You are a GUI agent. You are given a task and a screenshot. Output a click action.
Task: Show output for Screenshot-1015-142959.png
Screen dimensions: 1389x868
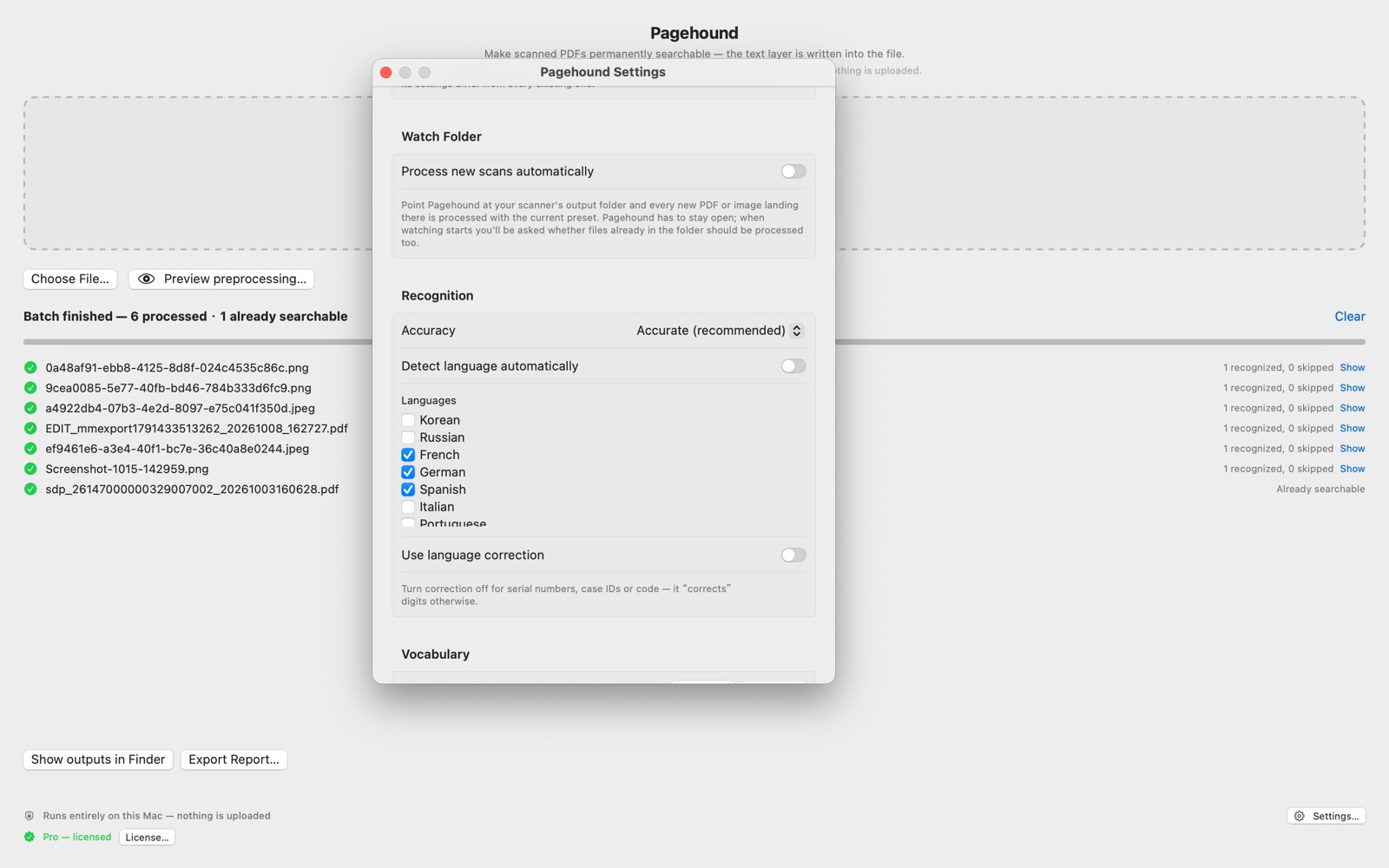pyautogui.click(x=1352, y=469)
